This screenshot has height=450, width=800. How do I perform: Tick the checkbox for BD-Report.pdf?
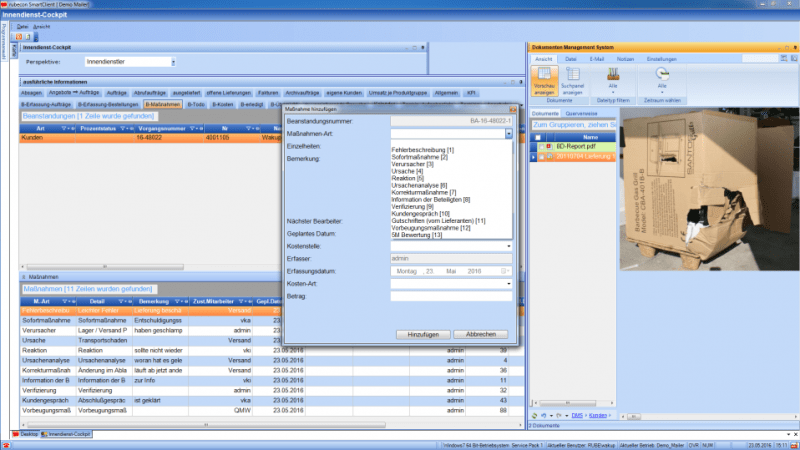coord(541,146)
